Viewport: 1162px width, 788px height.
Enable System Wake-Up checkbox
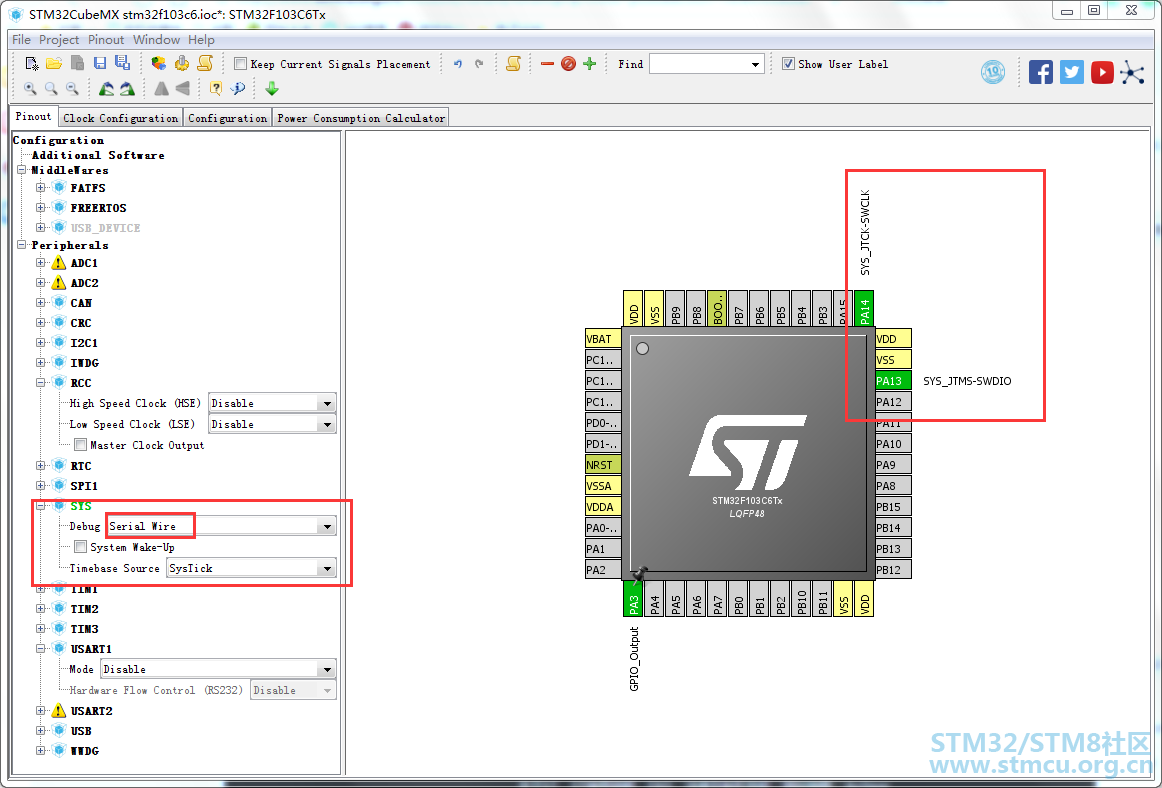[x=81, y=547]
